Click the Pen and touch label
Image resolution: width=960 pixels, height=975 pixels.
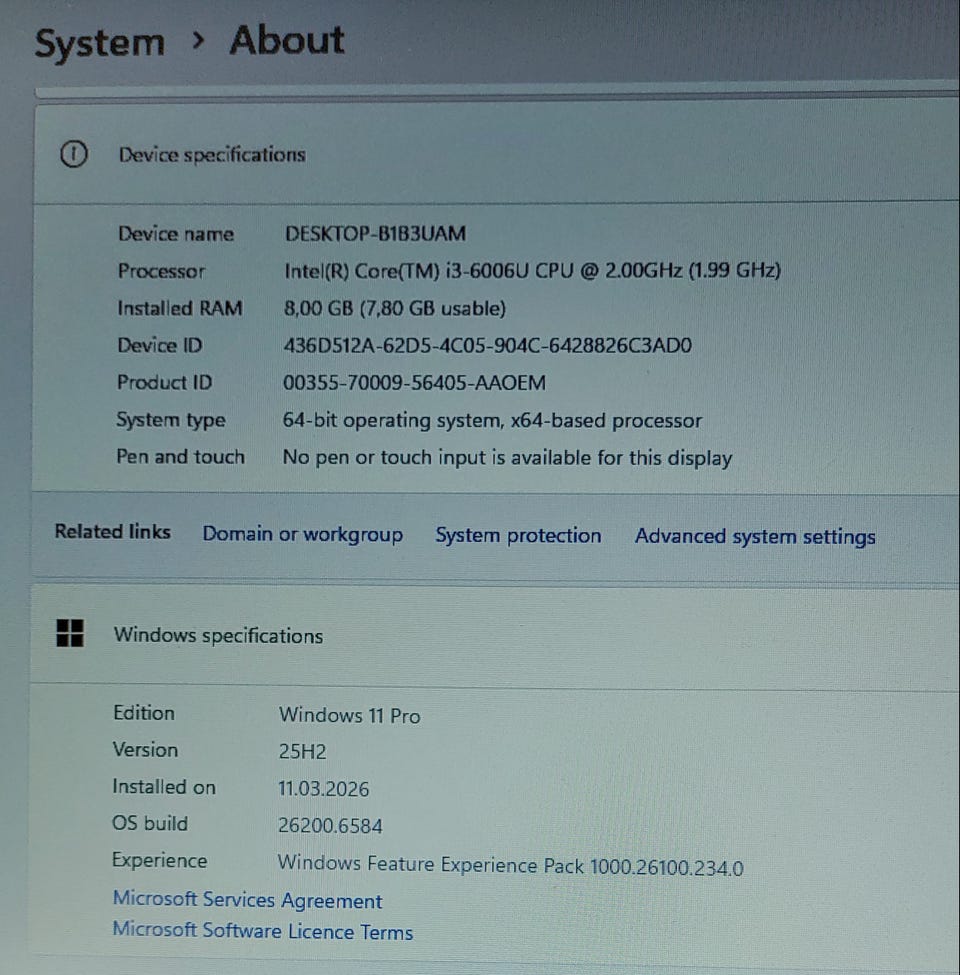(x=180, y=457)
